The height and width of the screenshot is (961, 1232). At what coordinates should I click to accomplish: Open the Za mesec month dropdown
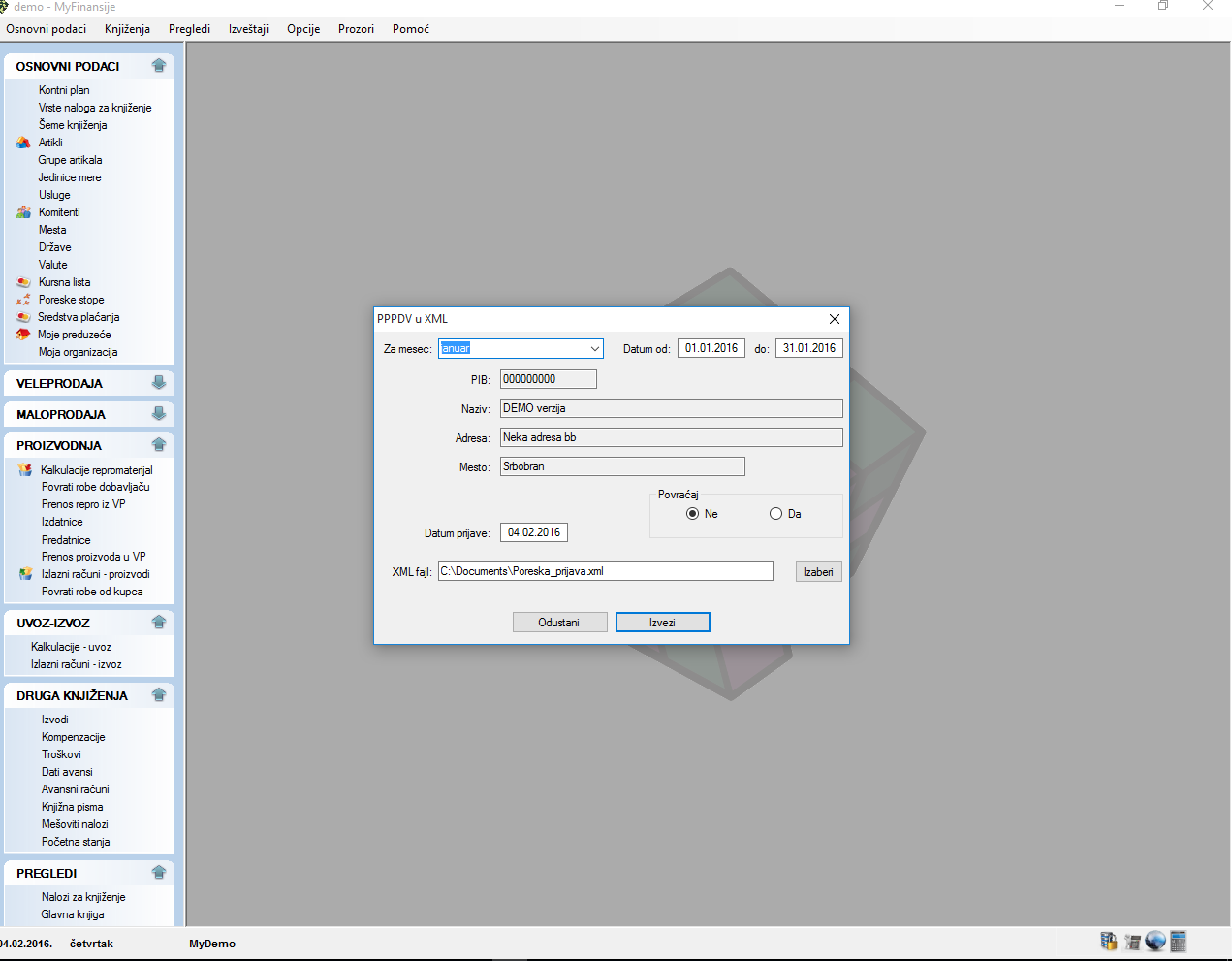pyautogui.click(x=594, y=349)
